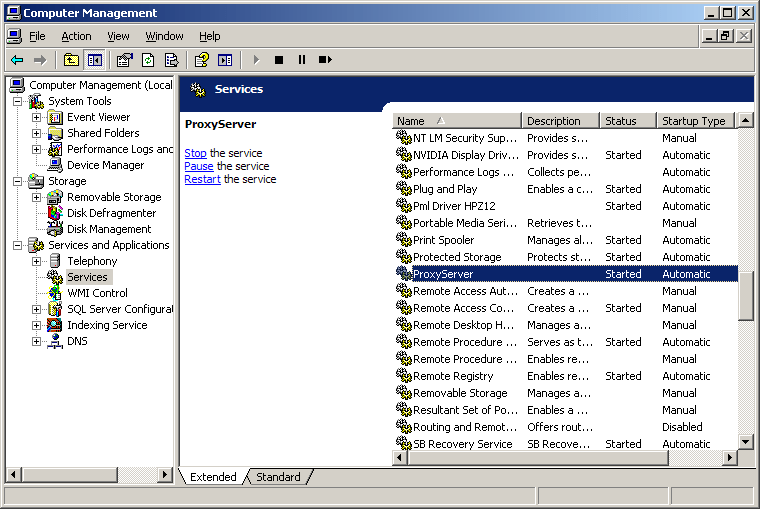
Task: Switch to the Standard tab
Action: pyautogui.click(x=278, y=477)
